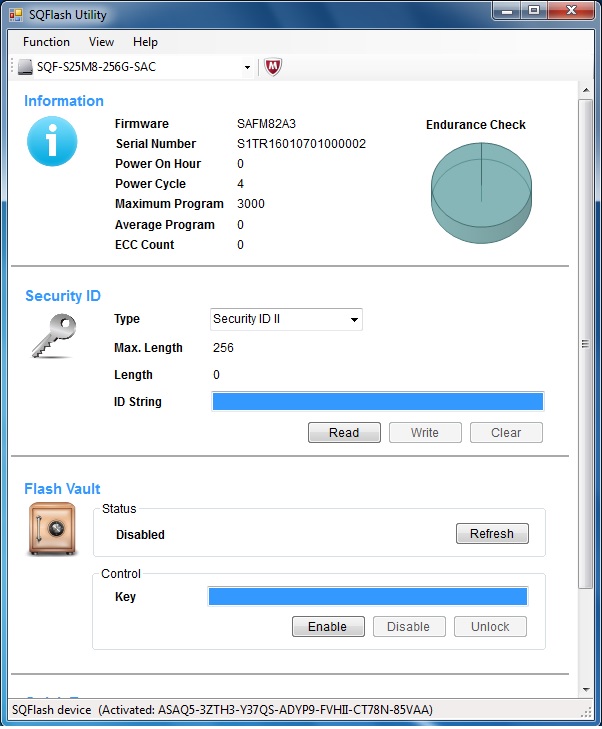Click the Read button
This screenshot has height=729, width=602.
point(344,433)
